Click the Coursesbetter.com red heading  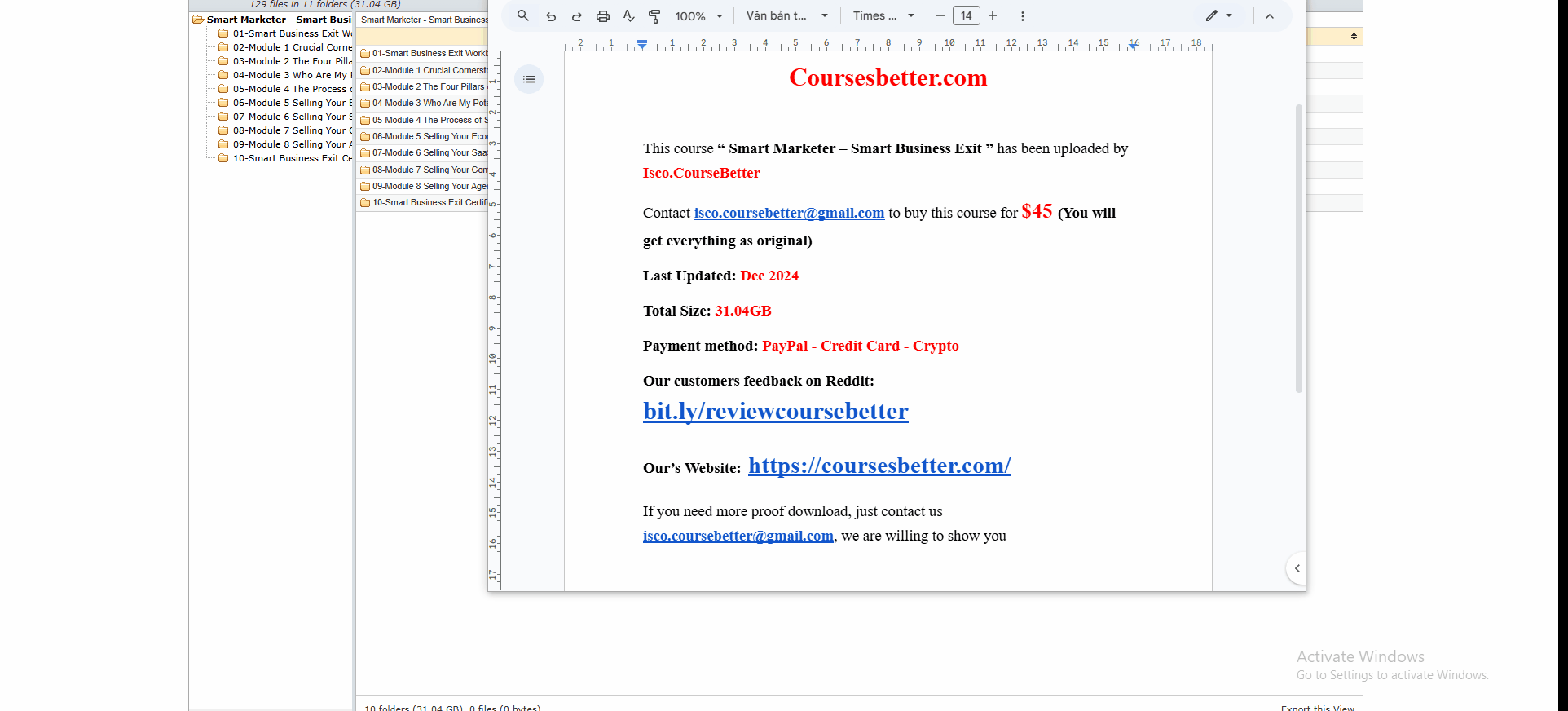point(888,77)
